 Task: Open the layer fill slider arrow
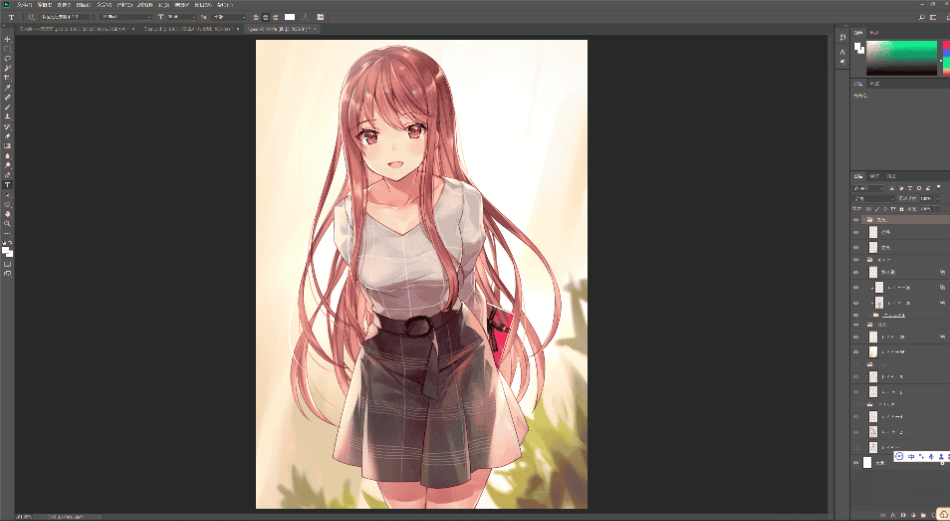[938, 209]
